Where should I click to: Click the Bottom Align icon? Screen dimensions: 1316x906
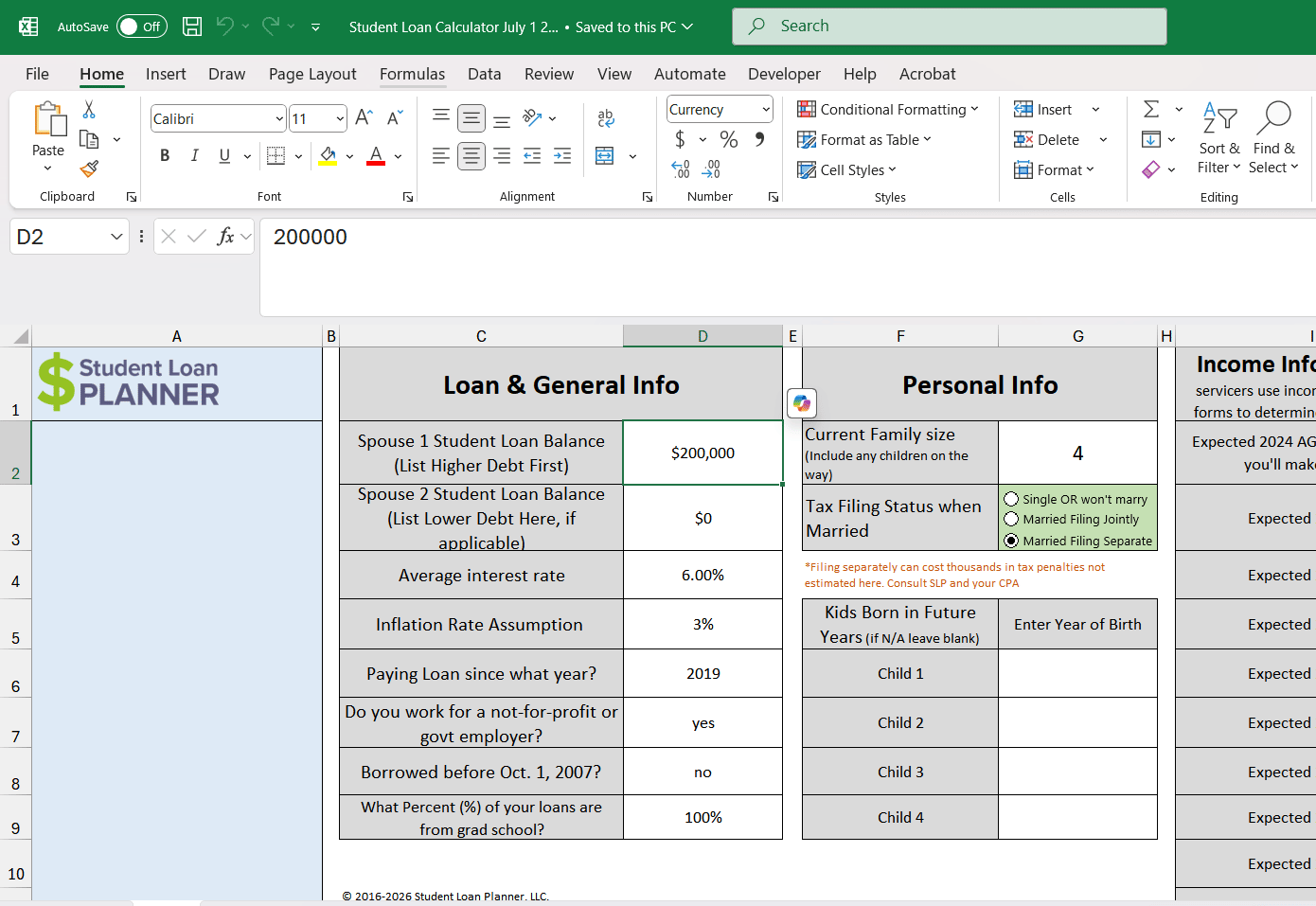tap(502, 119)
